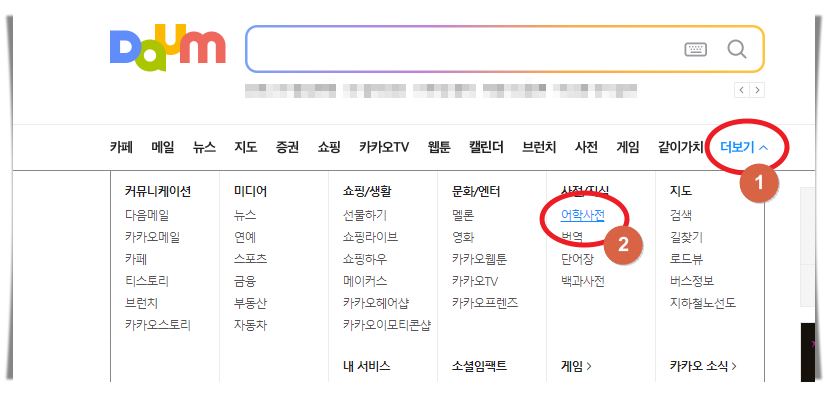Click the 소셜임팩트 heading
This screenshot has width=828, height=395.
point(479,365)
